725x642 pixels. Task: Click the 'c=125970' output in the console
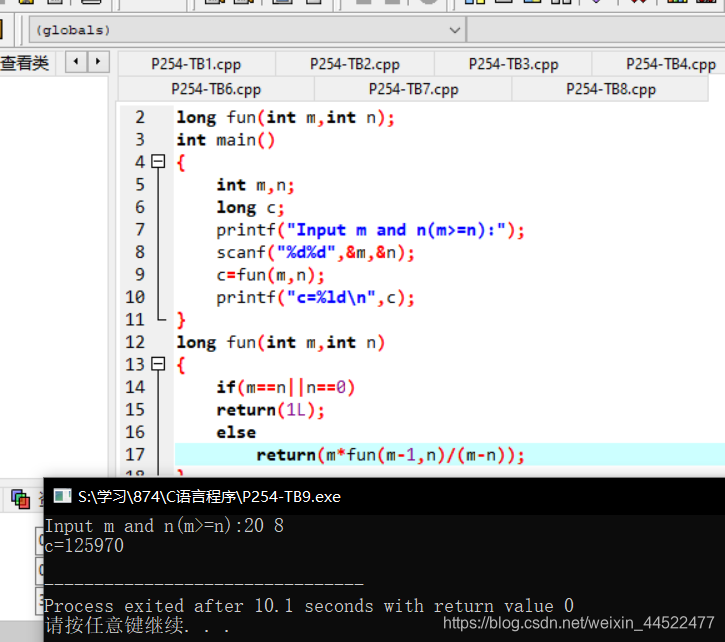[84, 546]
